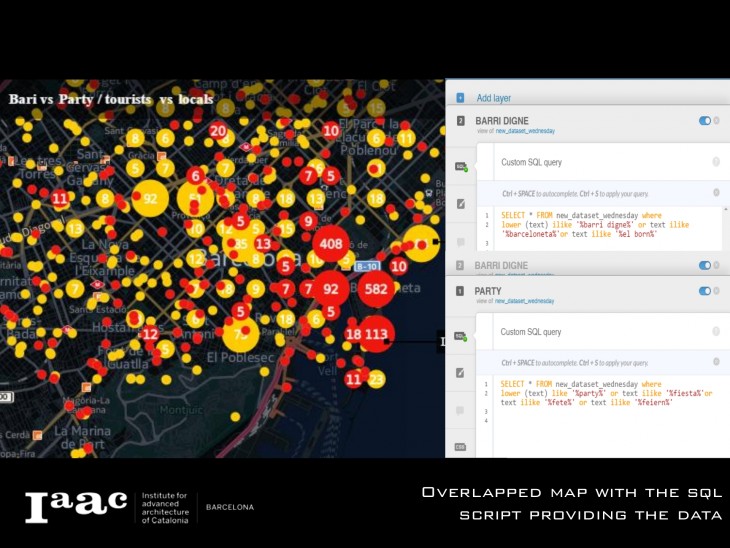Switch off the collapsed BARRI DIGNE layer toggle
Screen dimensions: 730x548
pyautogui.click(x=704, y=266)
